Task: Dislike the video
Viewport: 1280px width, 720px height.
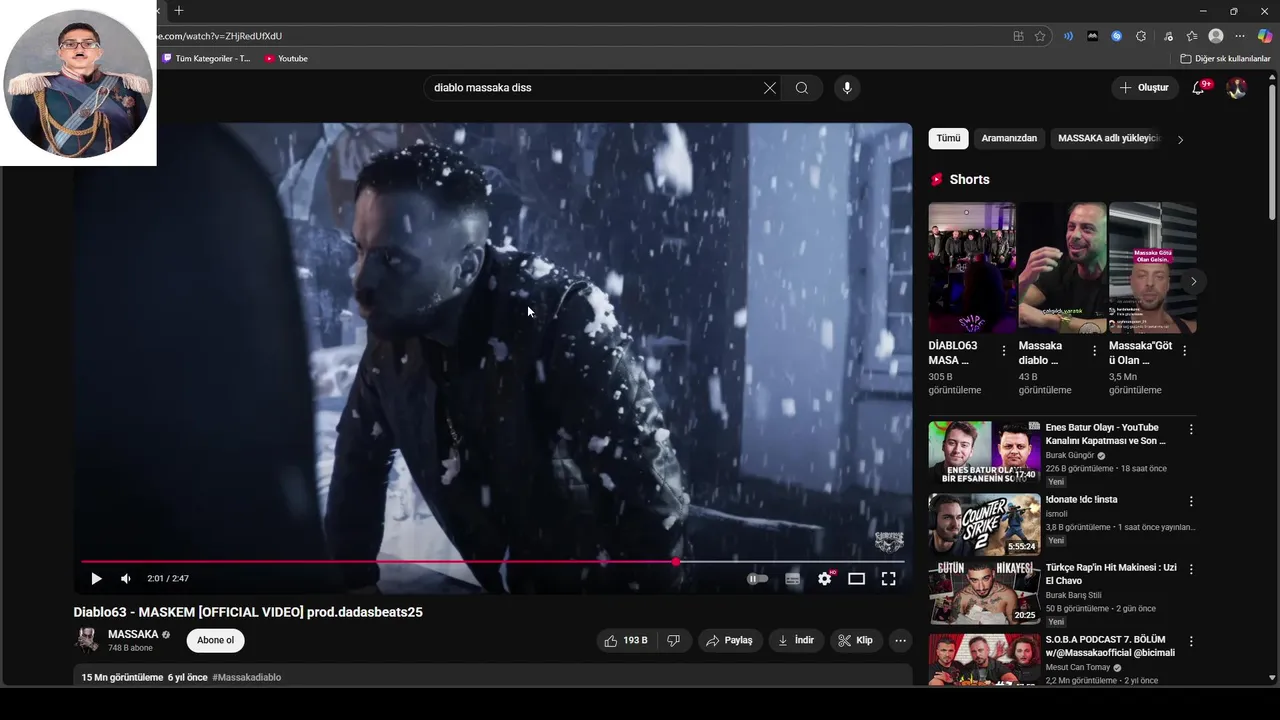Action: 674,640
